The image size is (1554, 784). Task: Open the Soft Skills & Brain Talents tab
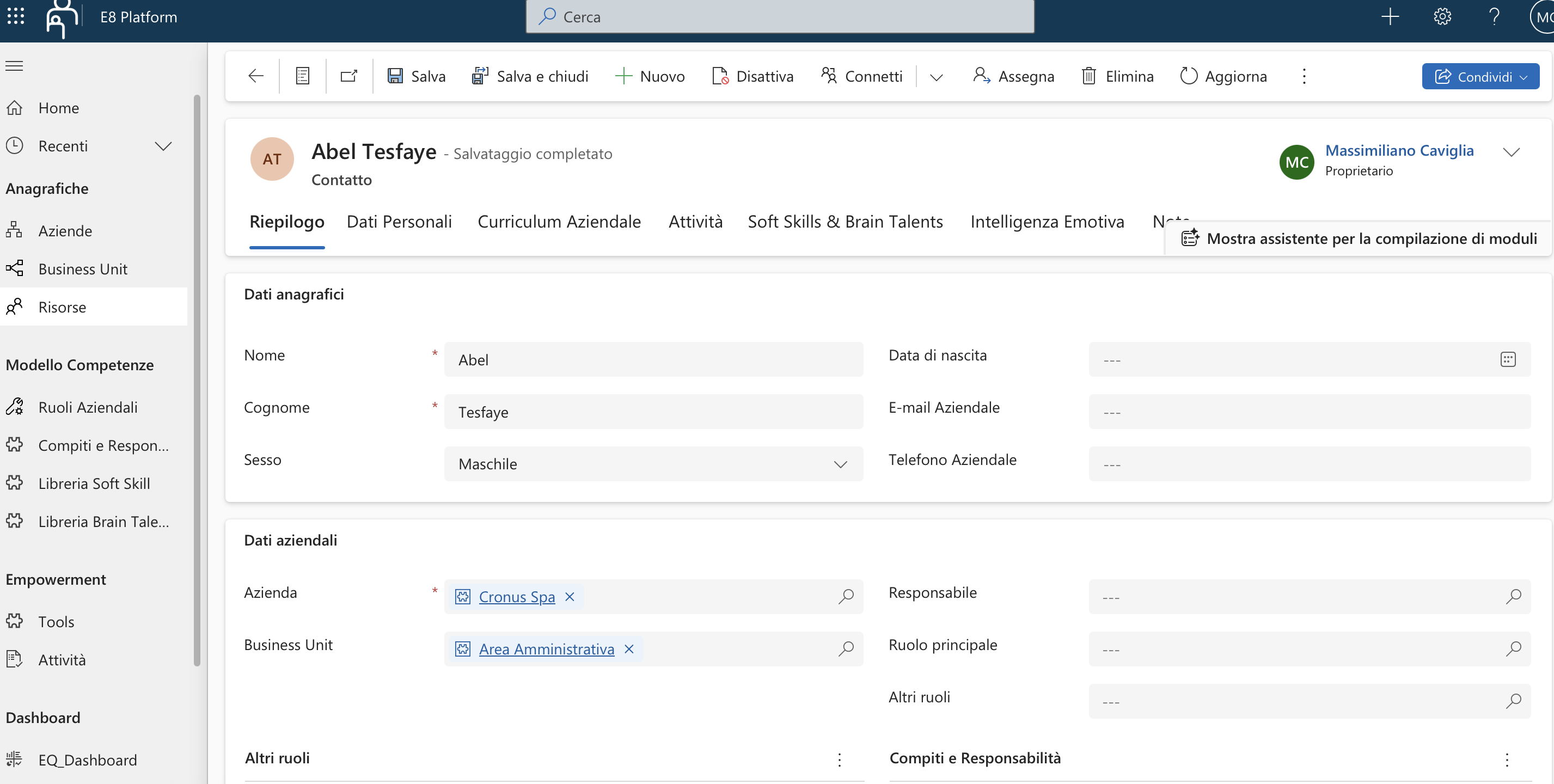tap(845, 222)
